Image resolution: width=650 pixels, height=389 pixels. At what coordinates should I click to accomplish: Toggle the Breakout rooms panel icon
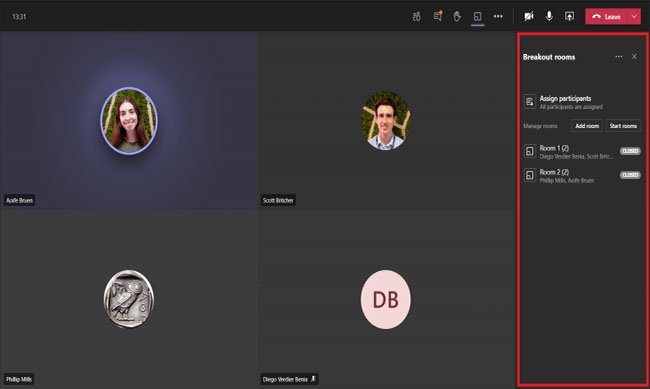pos(478,17)
